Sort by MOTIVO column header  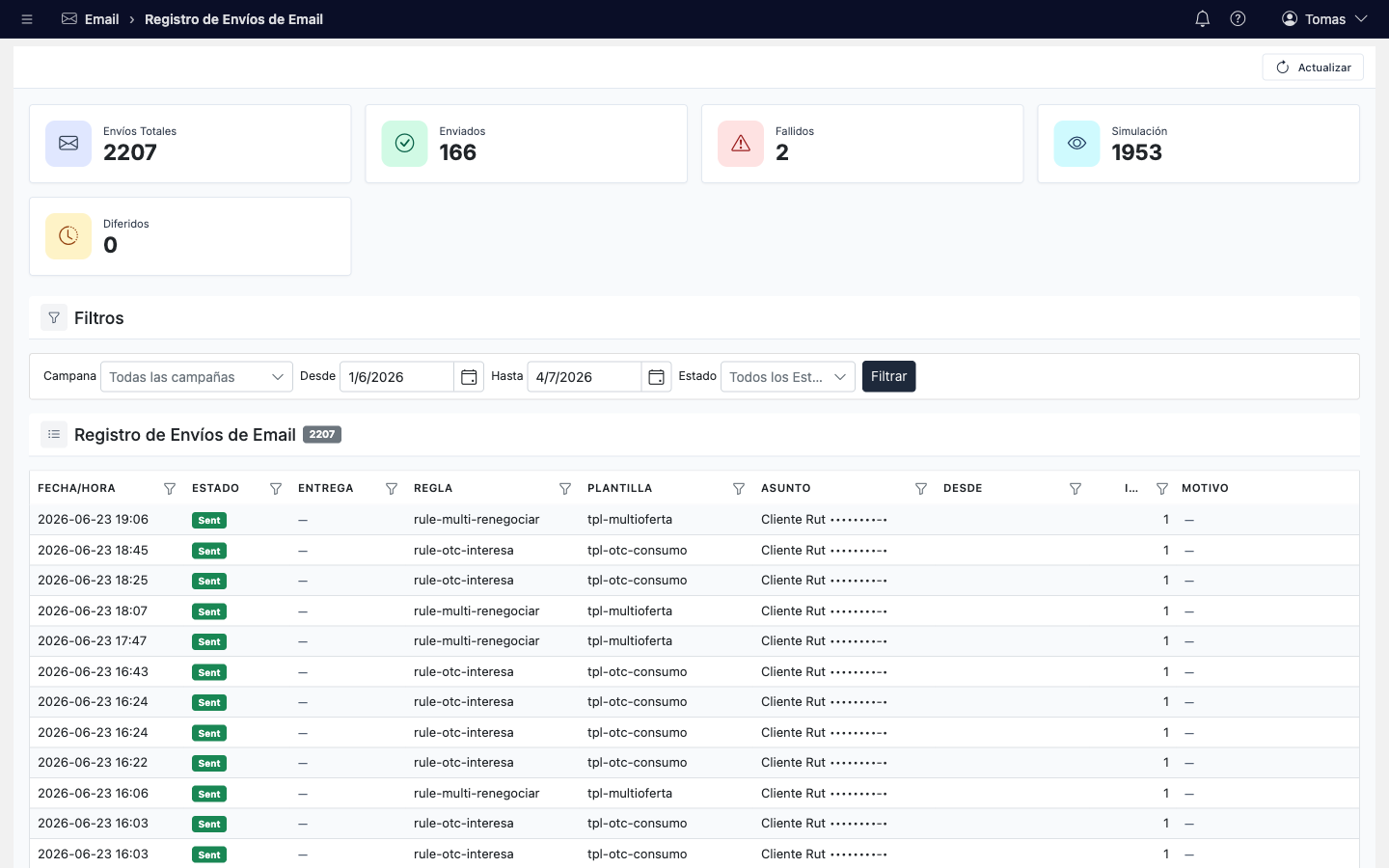point(1205,488)
